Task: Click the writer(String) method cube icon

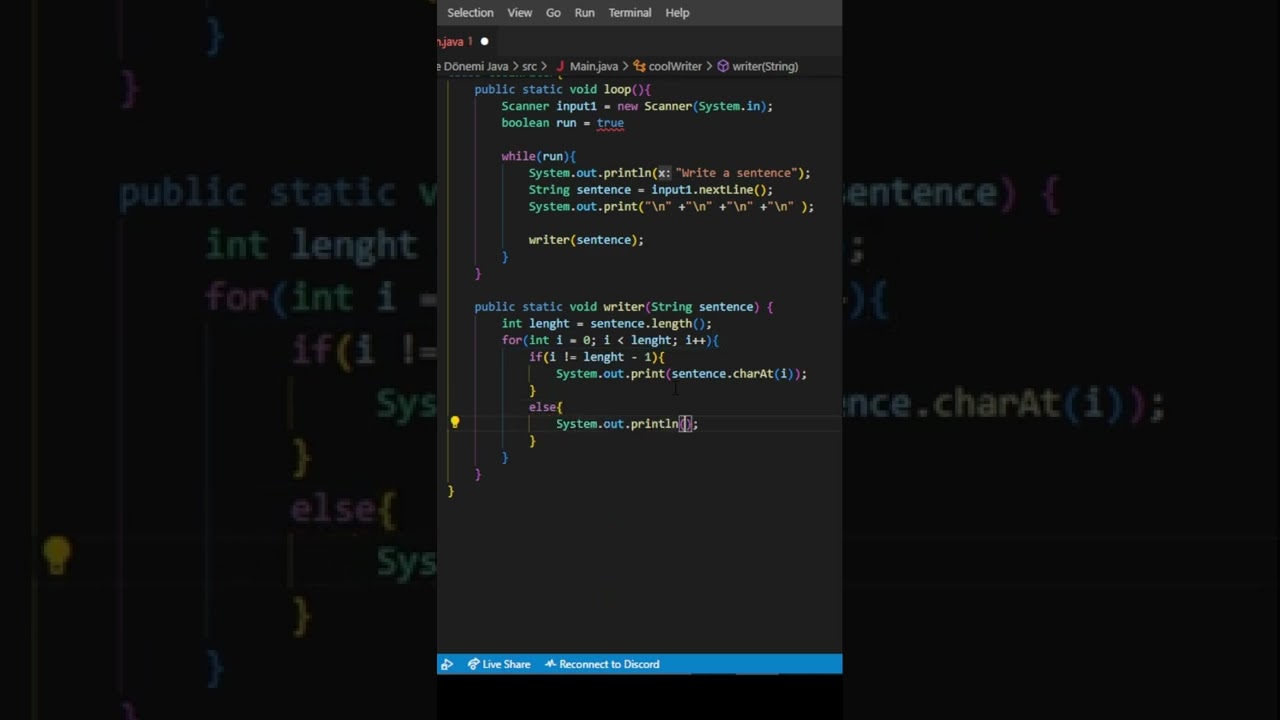Action: (x=723, y=66)
